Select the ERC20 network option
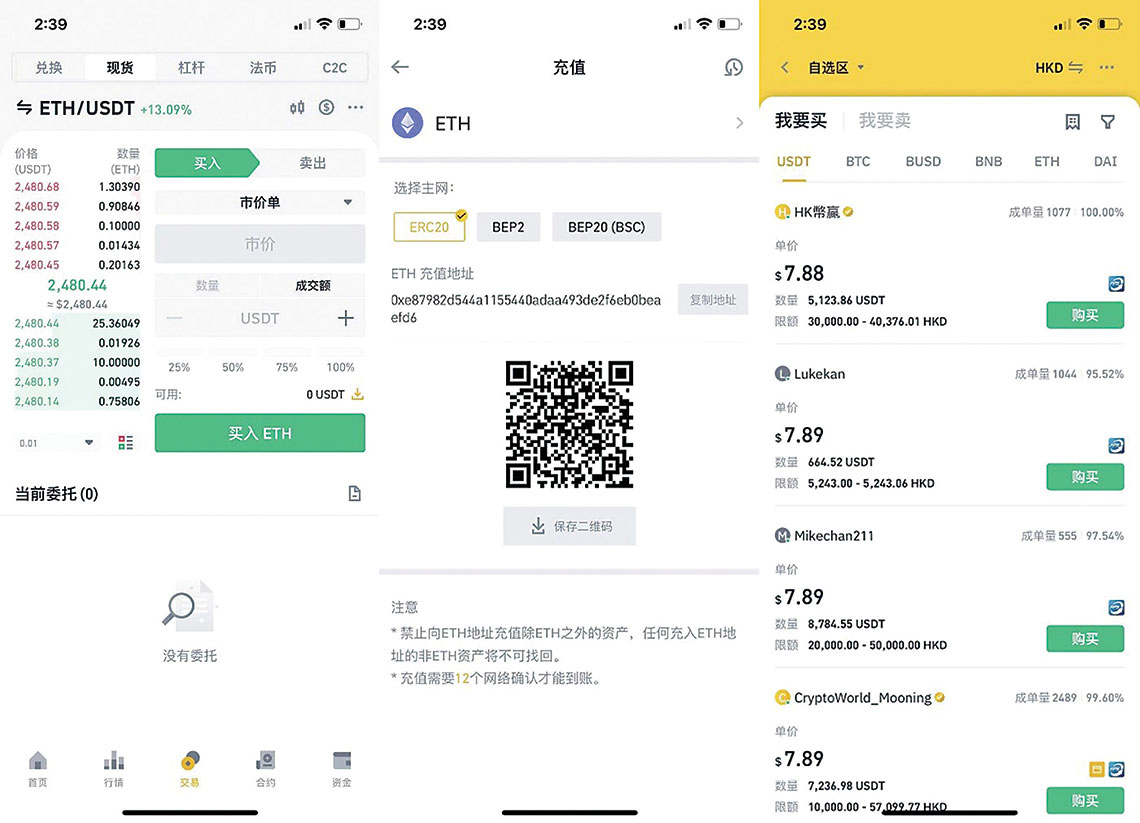 [429, 227]
